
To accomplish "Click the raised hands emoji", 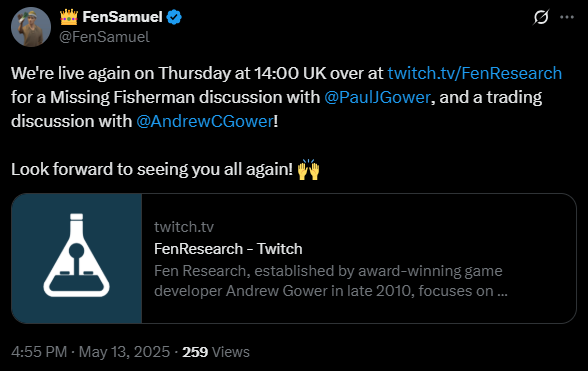I will 308,170.
